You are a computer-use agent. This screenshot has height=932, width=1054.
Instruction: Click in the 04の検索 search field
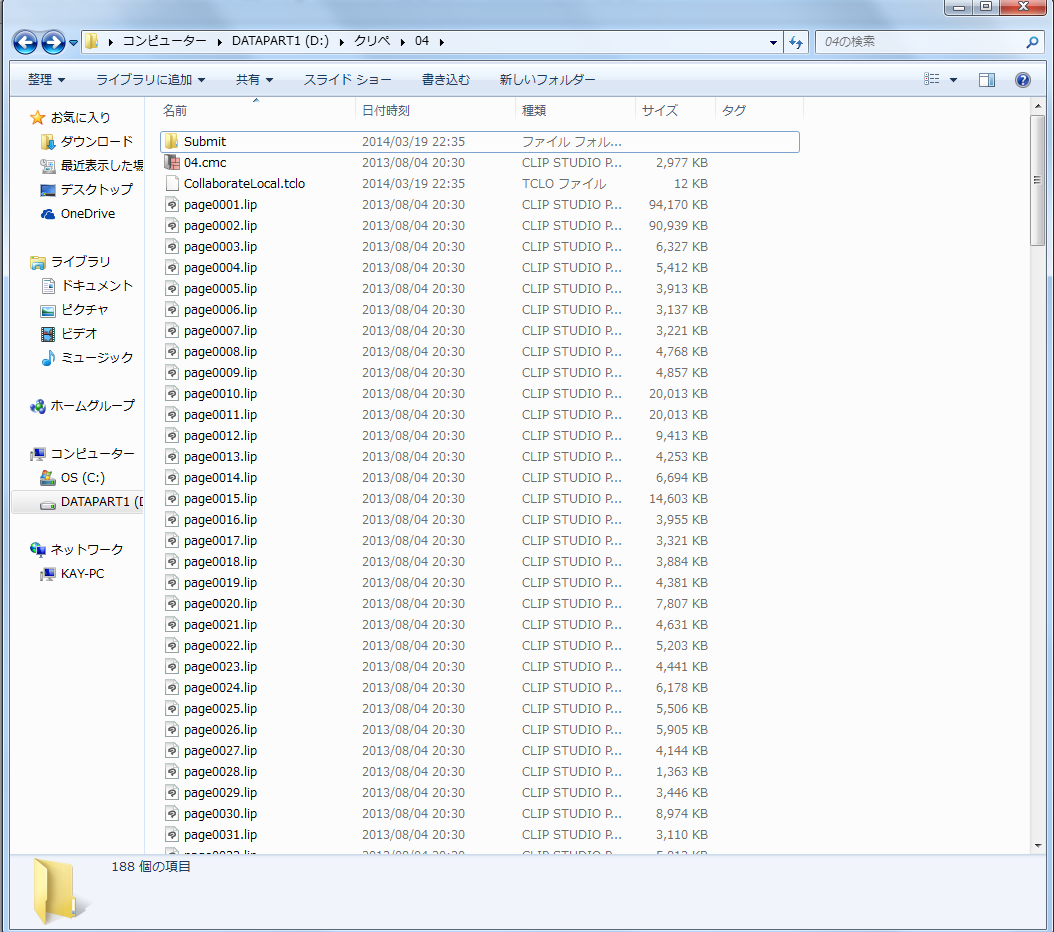[x=920, y=42]
